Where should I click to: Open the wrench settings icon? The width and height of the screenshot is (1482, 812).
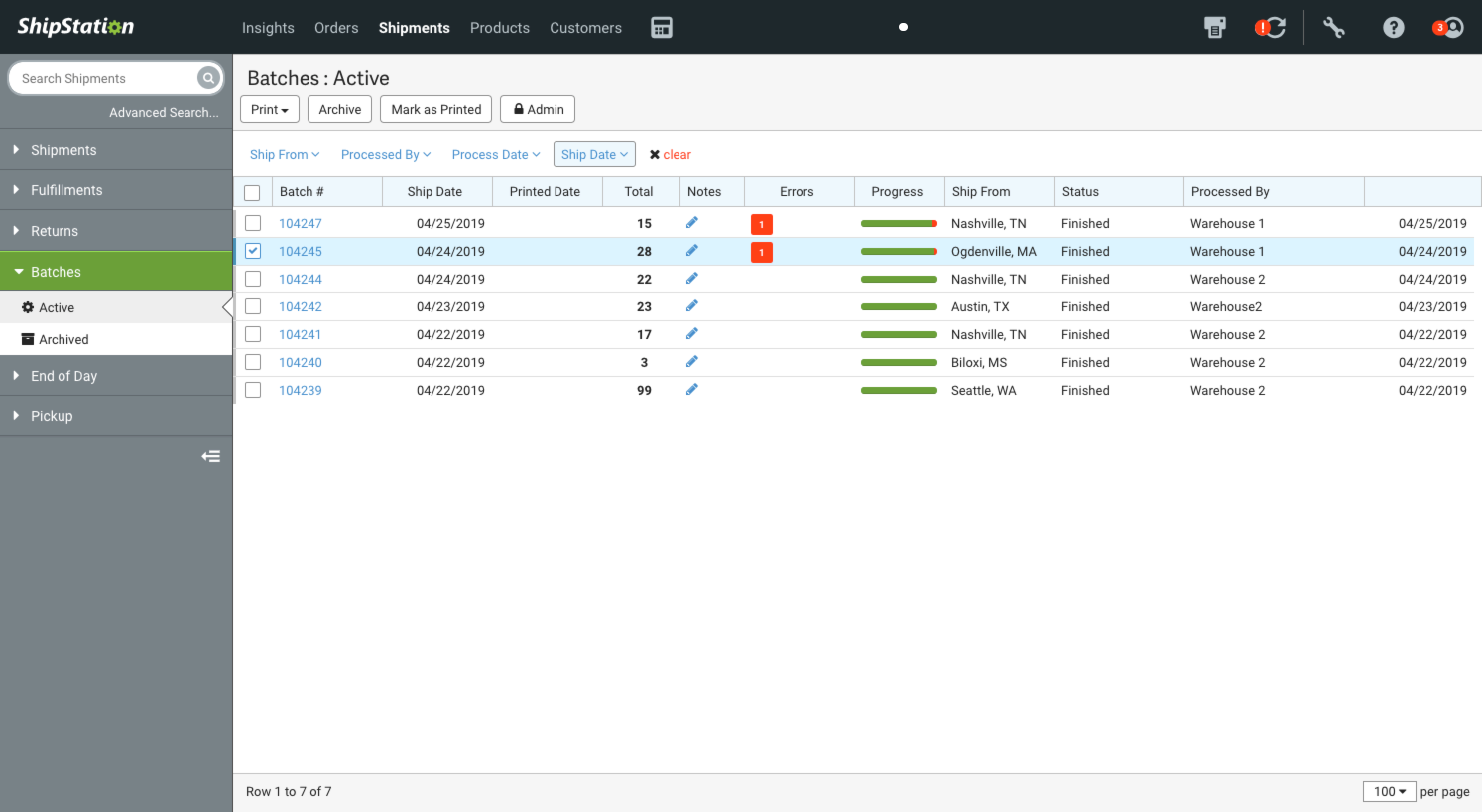click(x=1334, y=28)
